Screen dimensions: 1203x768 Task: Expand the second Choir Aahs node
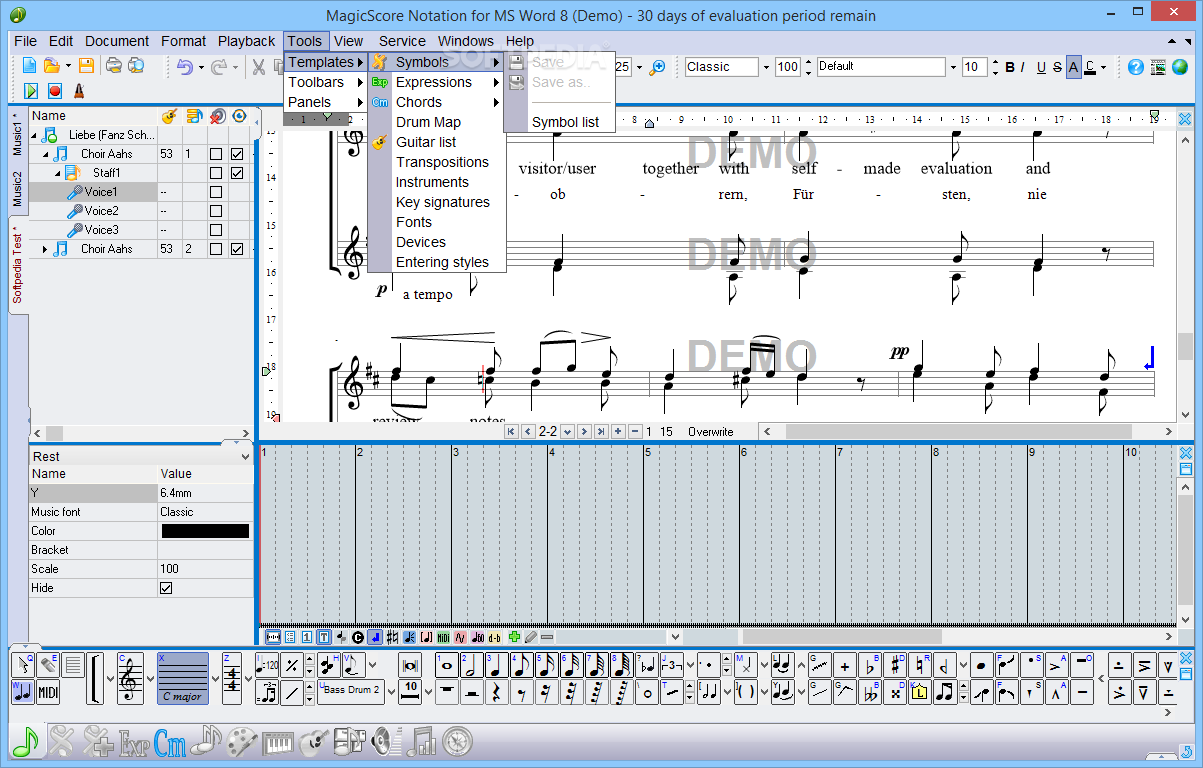coord(45,249)
